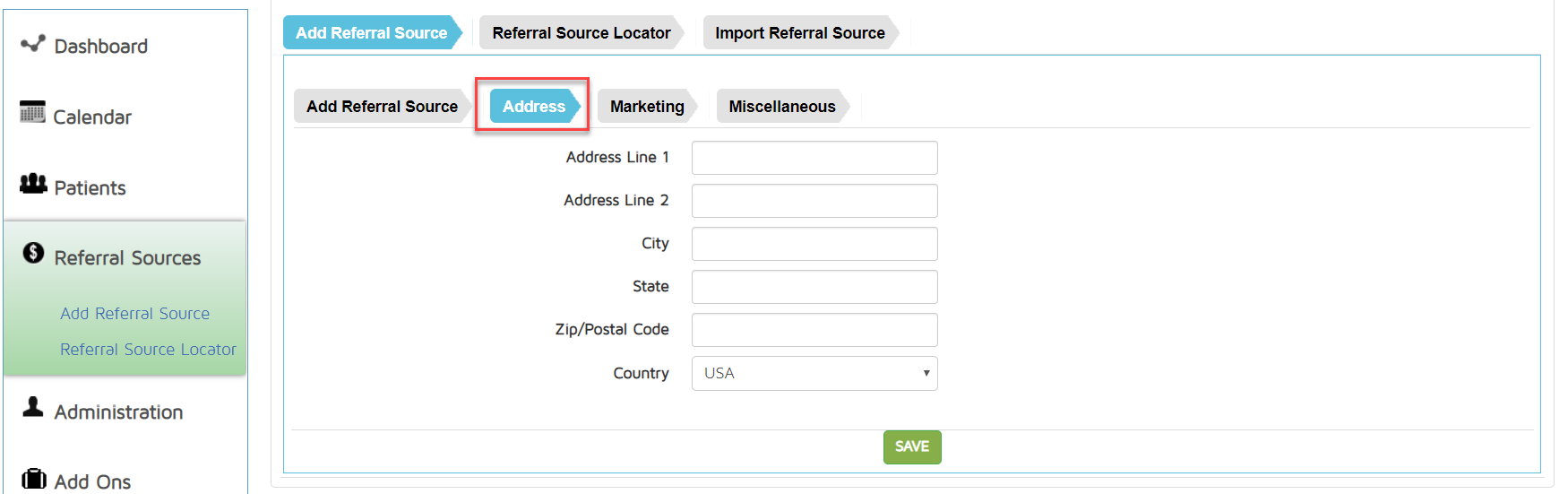1568x494 pixels.
Task: Open Referral Source Locator sidebar link
Action: (148, 350)
